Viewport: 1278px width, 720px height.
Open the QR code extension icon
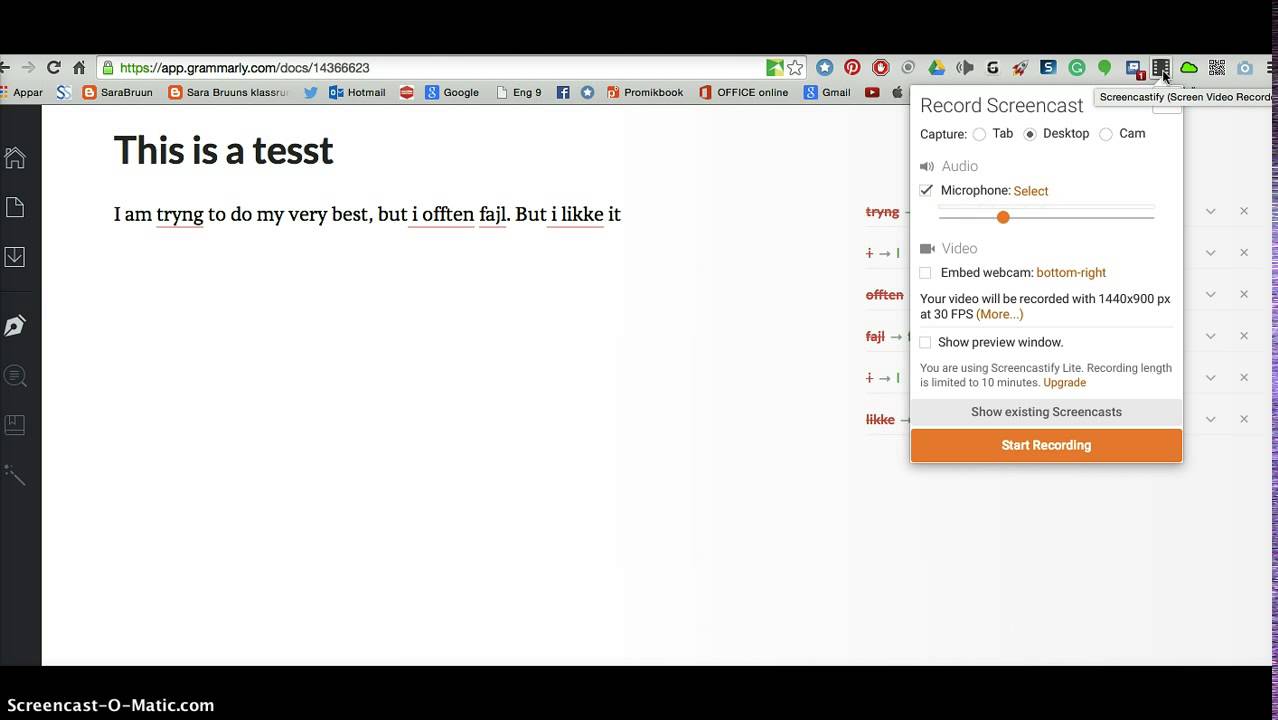tap(1217, 68)
